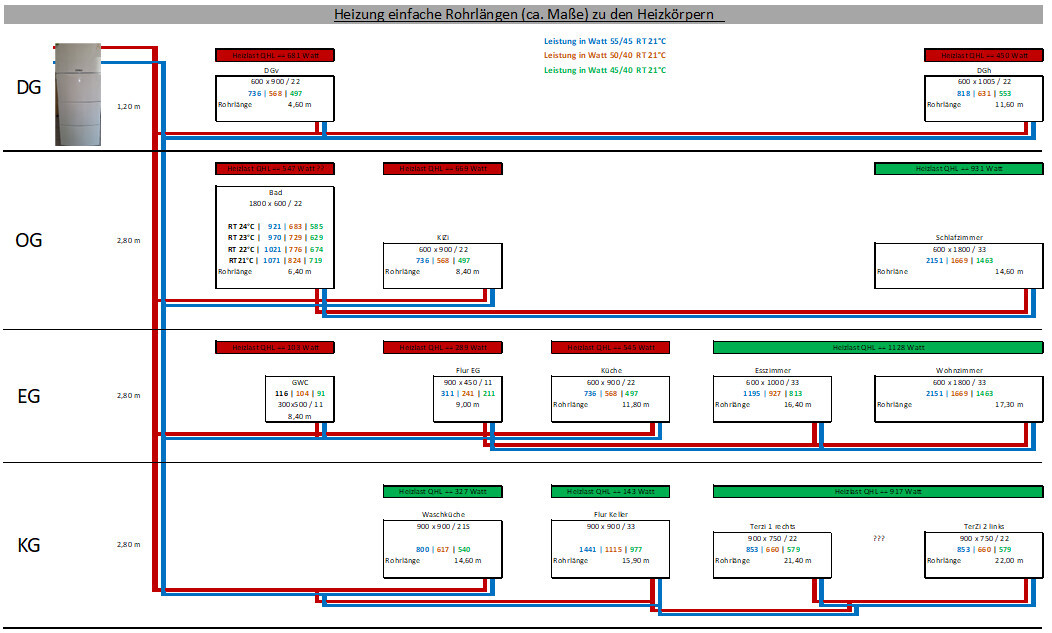Click the OG floor label
Viewport: 1052px width, 633px height.
(x=29, y=240)
